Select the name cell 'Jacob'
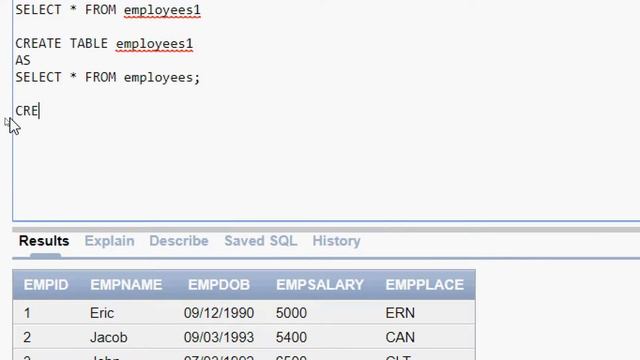This screenshot has height=360, width=640. (109, 338)
